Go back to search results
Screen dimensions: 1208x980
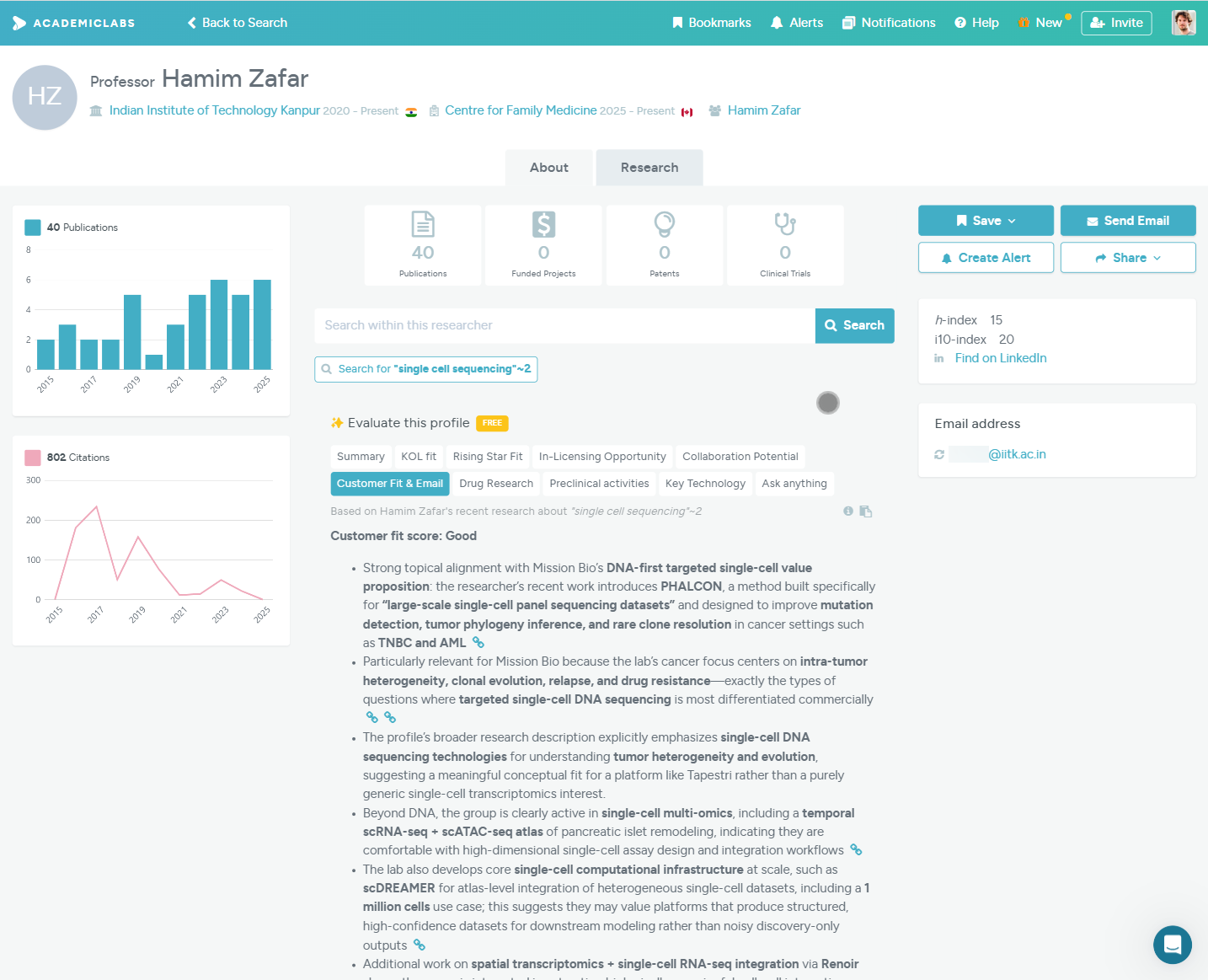tap(238, 23)
